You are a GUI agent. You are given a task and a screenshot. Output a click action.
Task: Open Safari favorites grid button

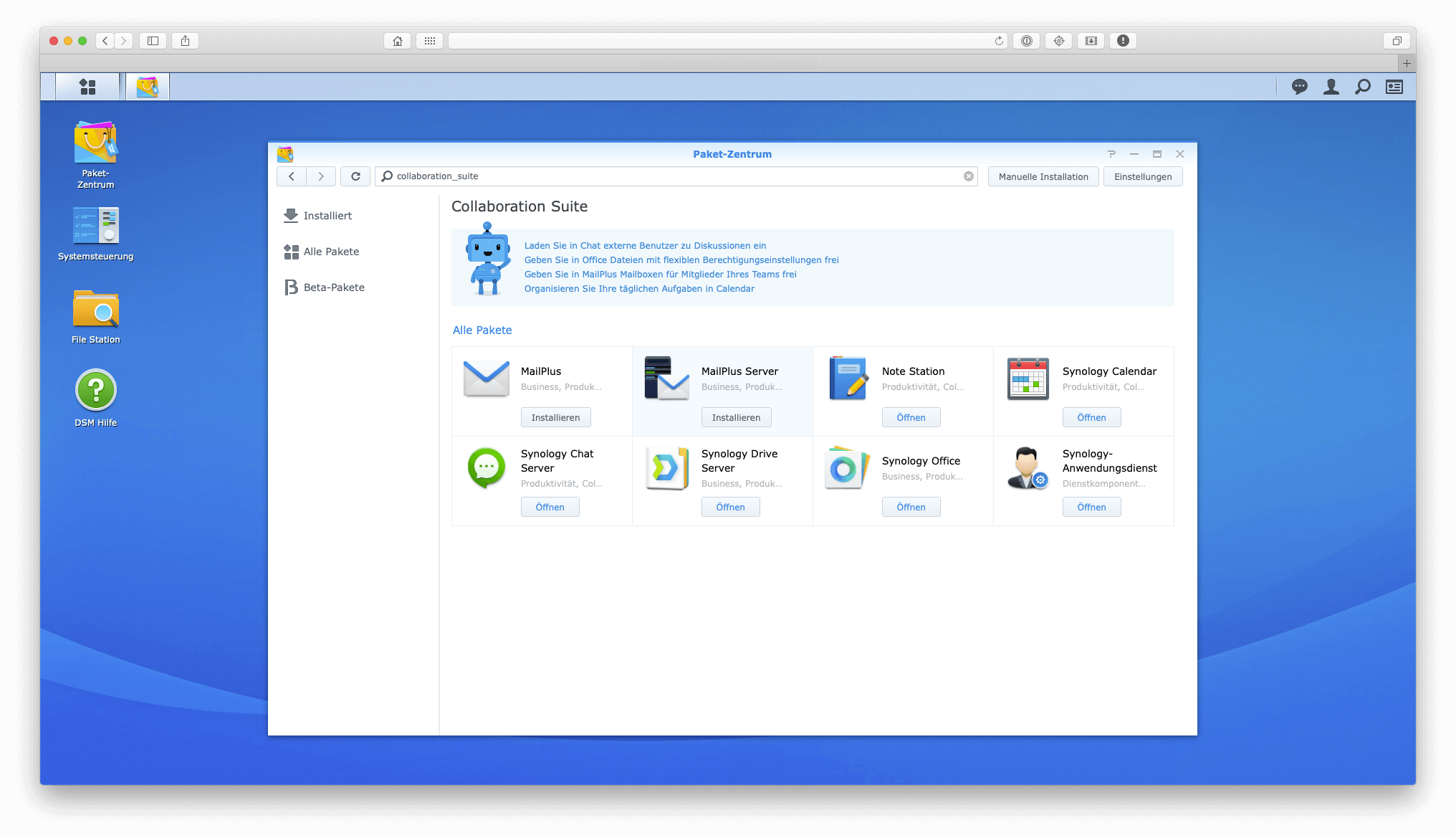coord(429,41)
